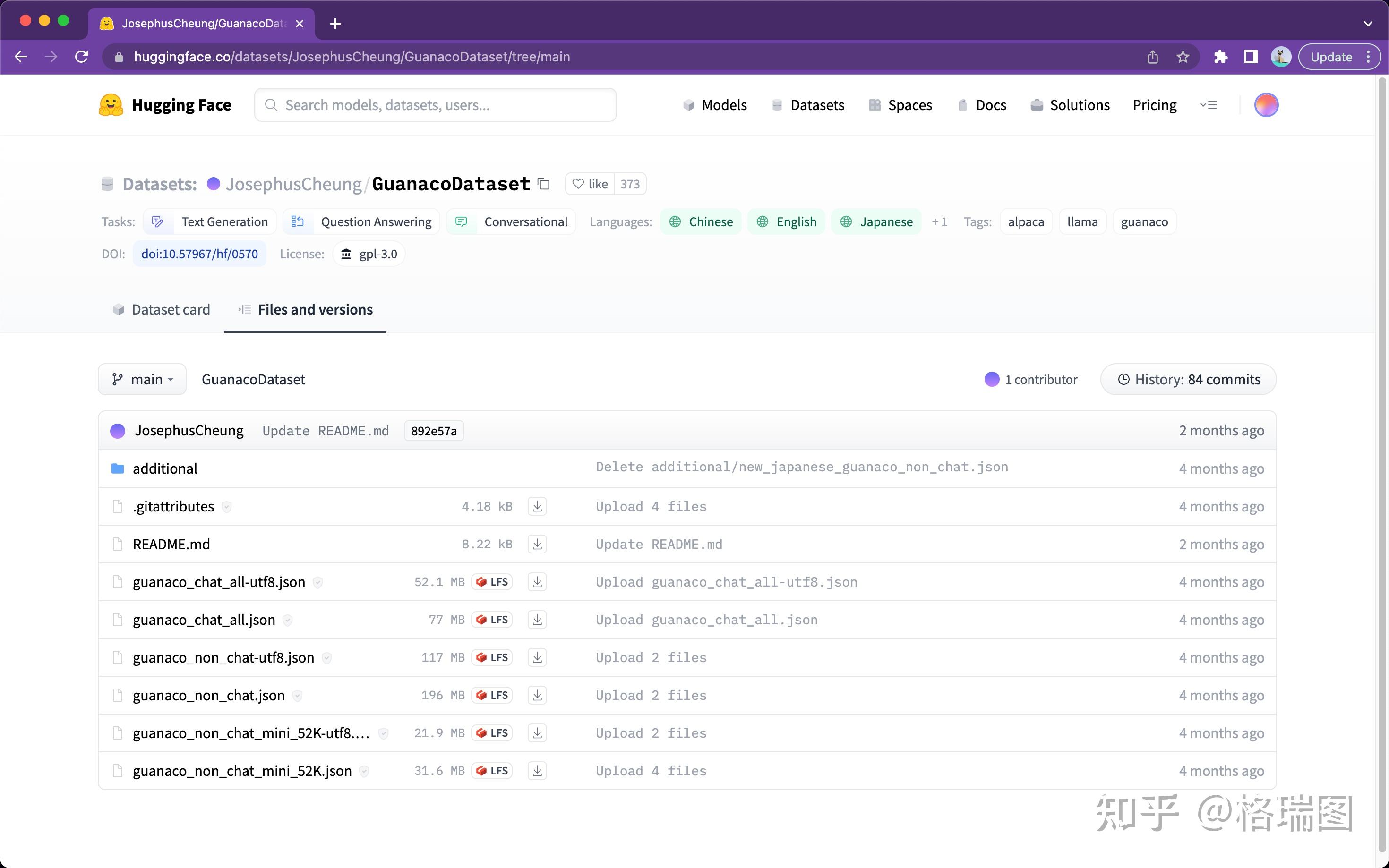Expand the additional folder
The image size is (1389, 868).
[x=165, y=467]
